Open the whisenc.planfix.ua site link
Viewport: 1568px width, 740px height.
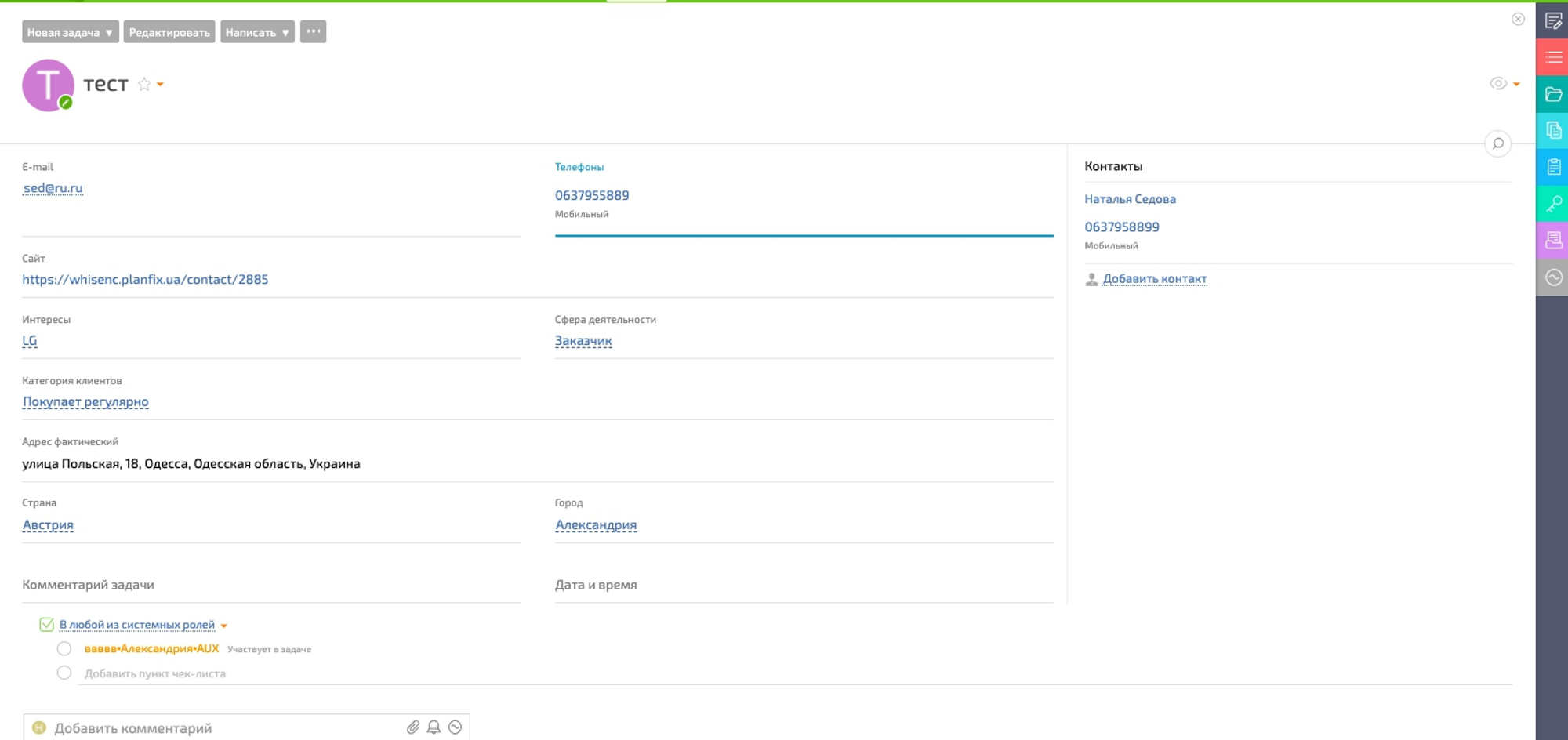tap(145, 280)
